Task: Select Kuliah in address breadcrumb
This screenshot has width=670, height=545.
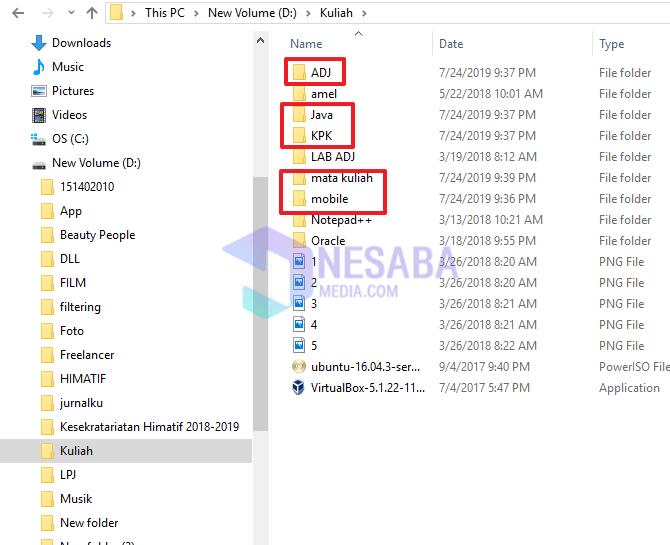Action: pyautogui.click(x=336, y=13)
